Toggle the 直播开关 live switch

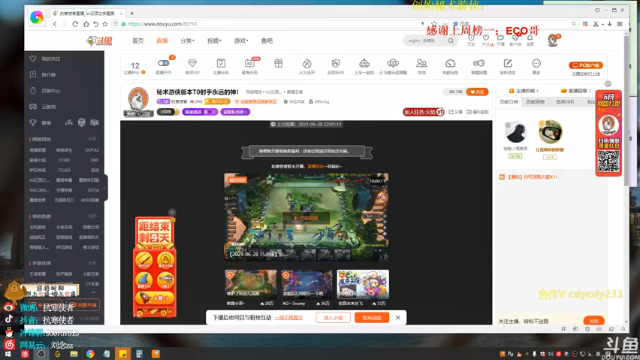coord(163,63)
